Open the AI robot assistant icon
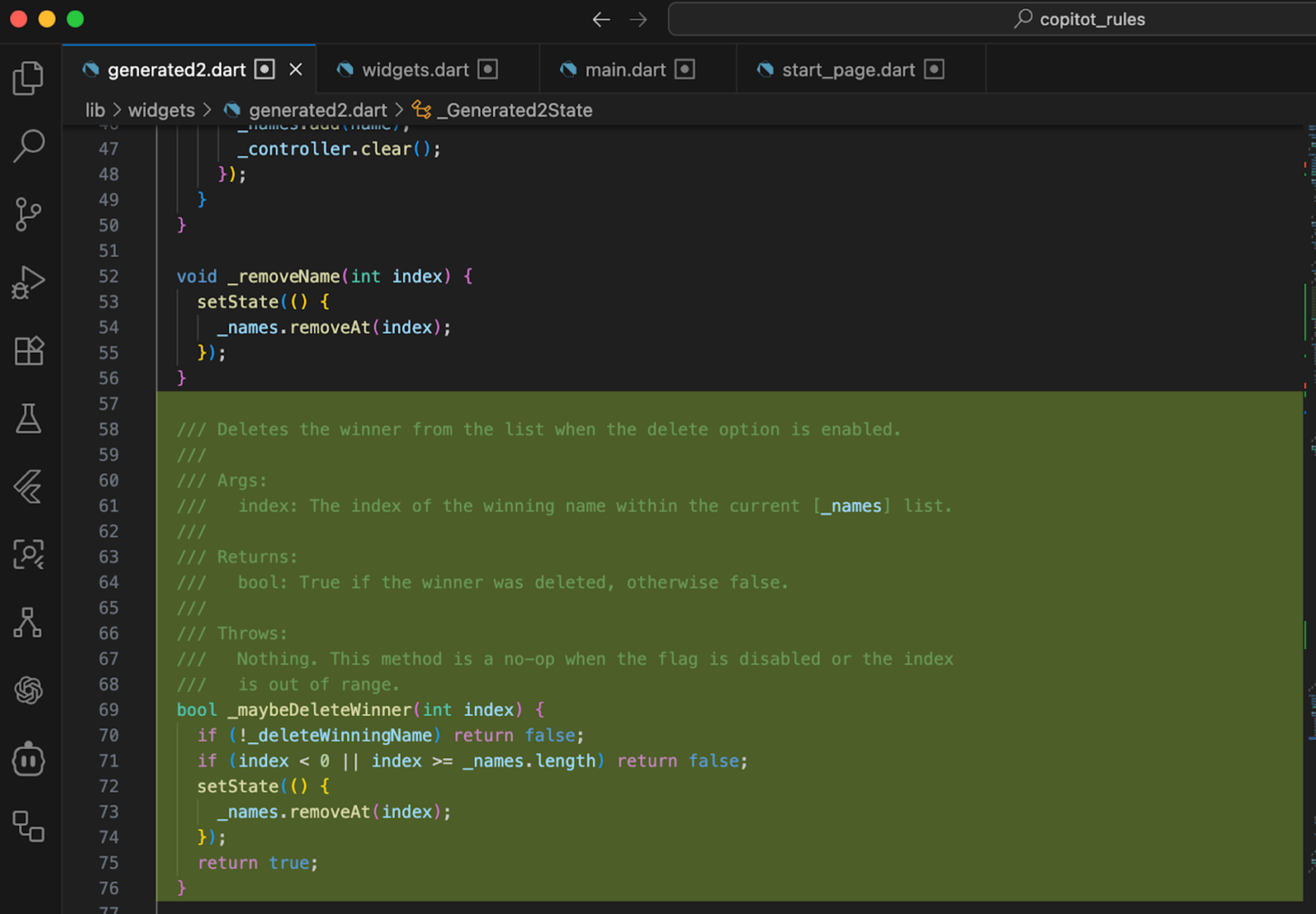This screenshot has height=914, width=1316. pyautogui.click(x=29, y=759)
